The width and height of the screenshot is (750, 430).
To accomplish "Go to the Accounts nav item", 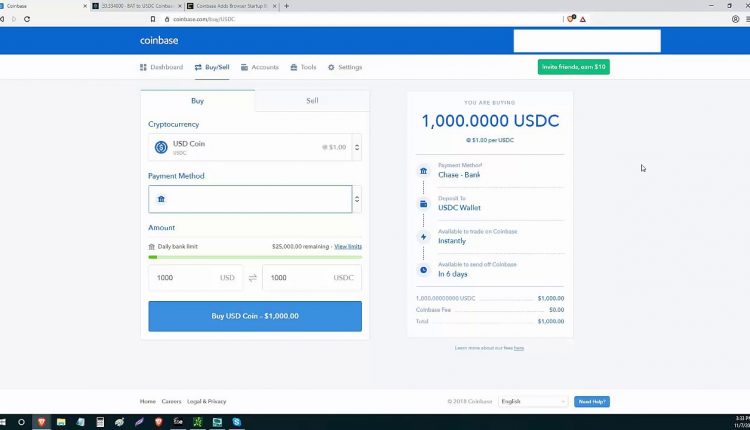I will tap(259, 67).
